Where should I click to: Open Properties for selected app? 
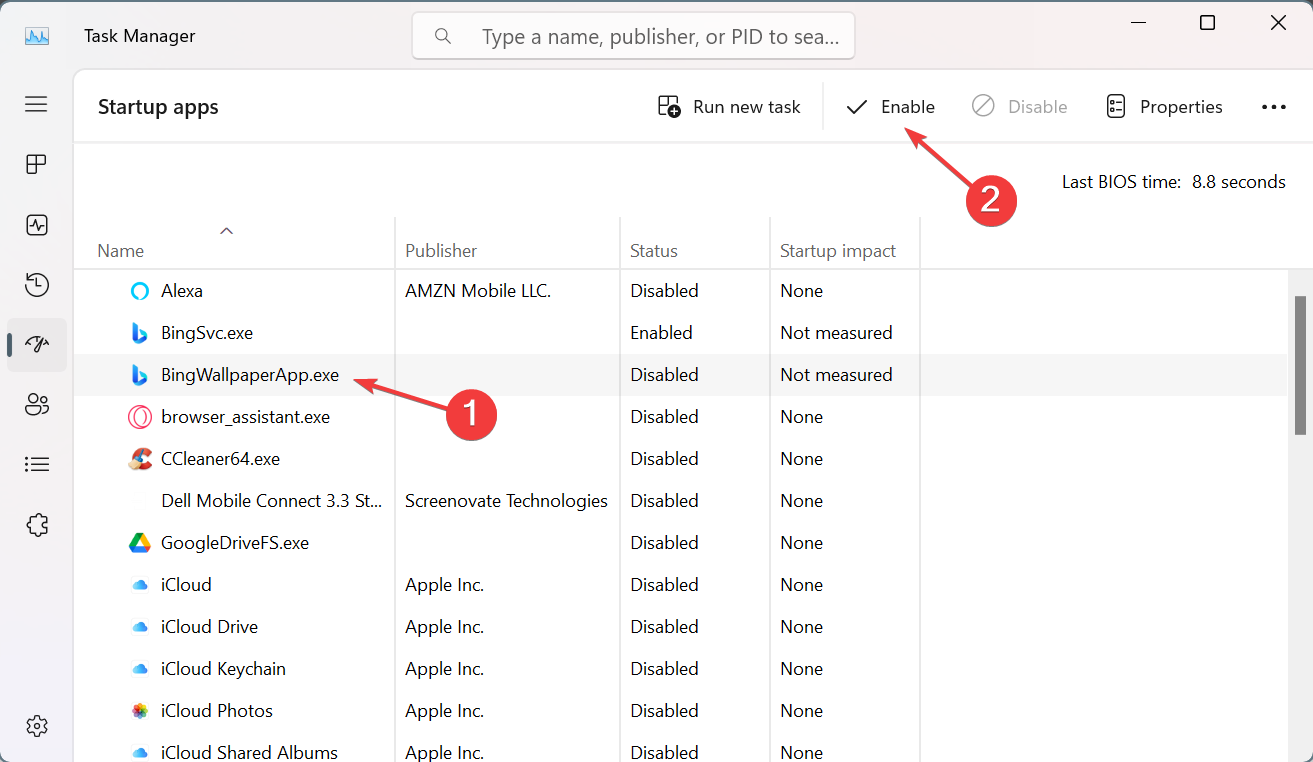pyautogui.click(x=1164, y=107)
